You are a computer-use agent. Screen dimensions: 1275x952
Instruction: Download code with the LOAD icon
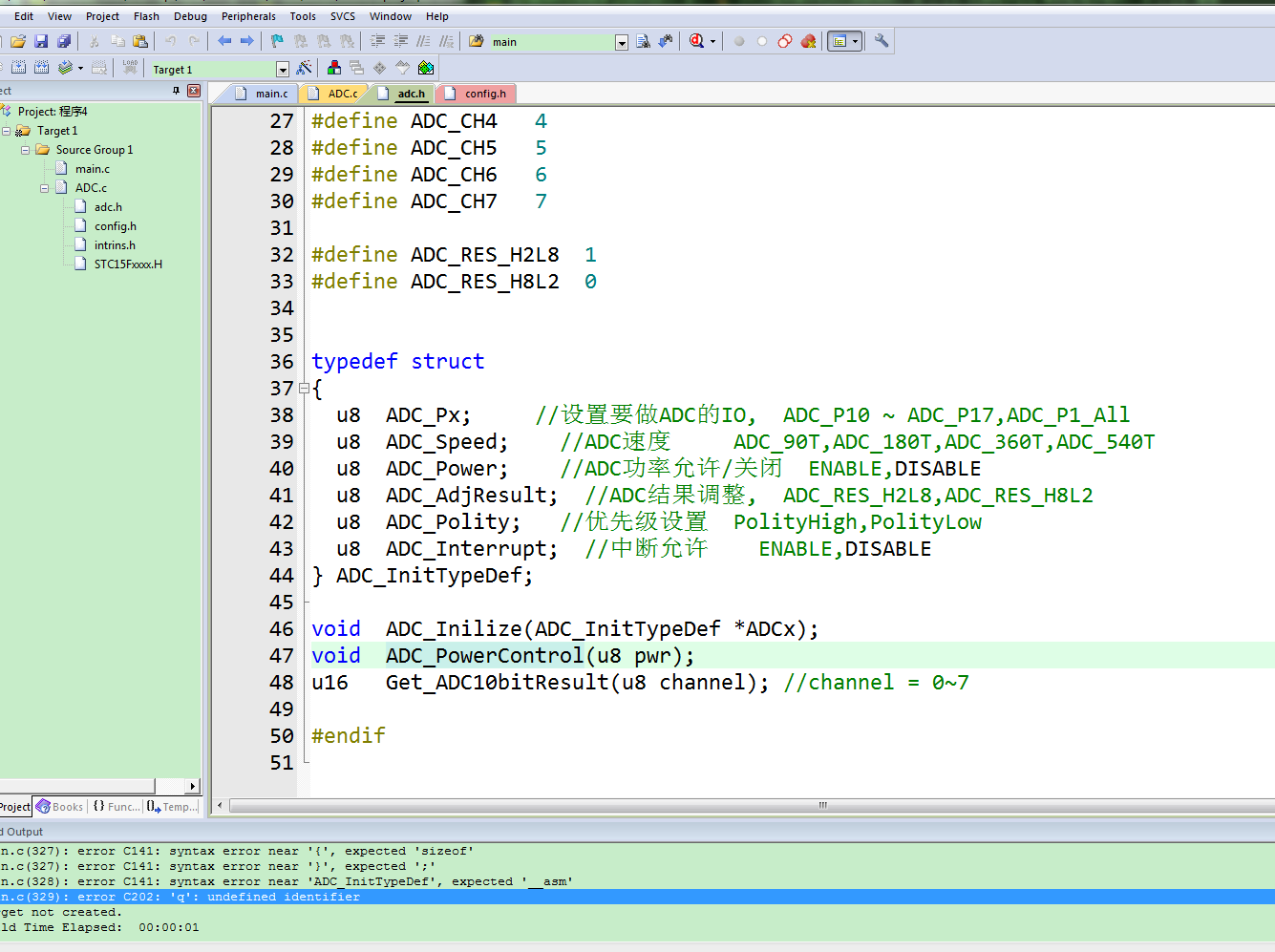pyautogui.click(x=130, y=68)
